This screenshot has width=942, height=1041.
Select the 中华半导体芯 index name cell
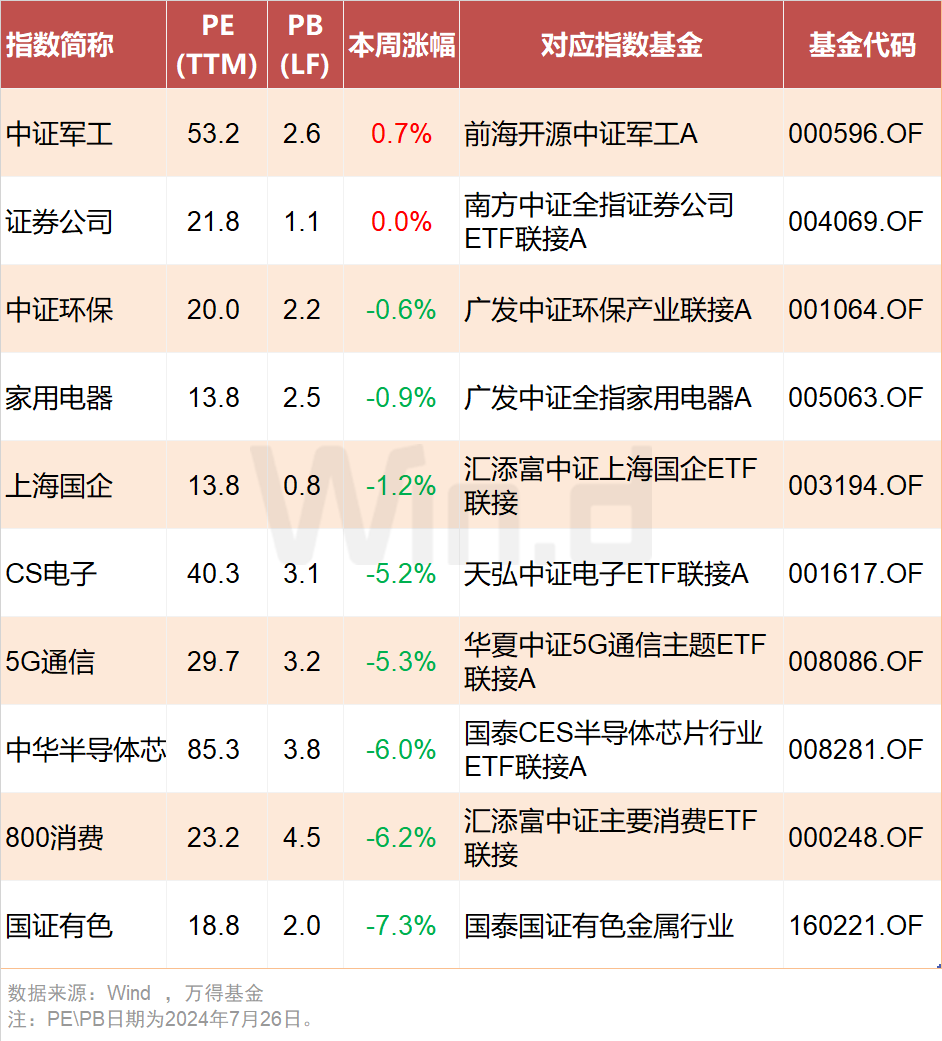[86, 750]
